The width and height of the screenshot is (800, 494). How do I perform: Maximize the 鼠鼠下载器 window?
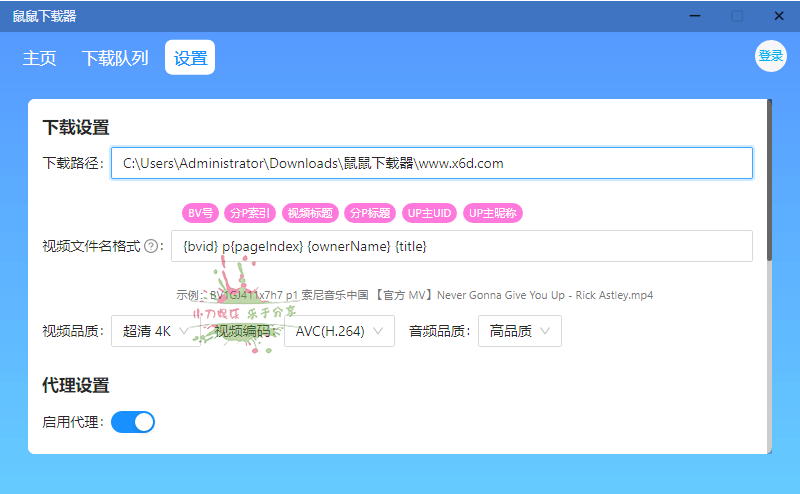(737, 16)
